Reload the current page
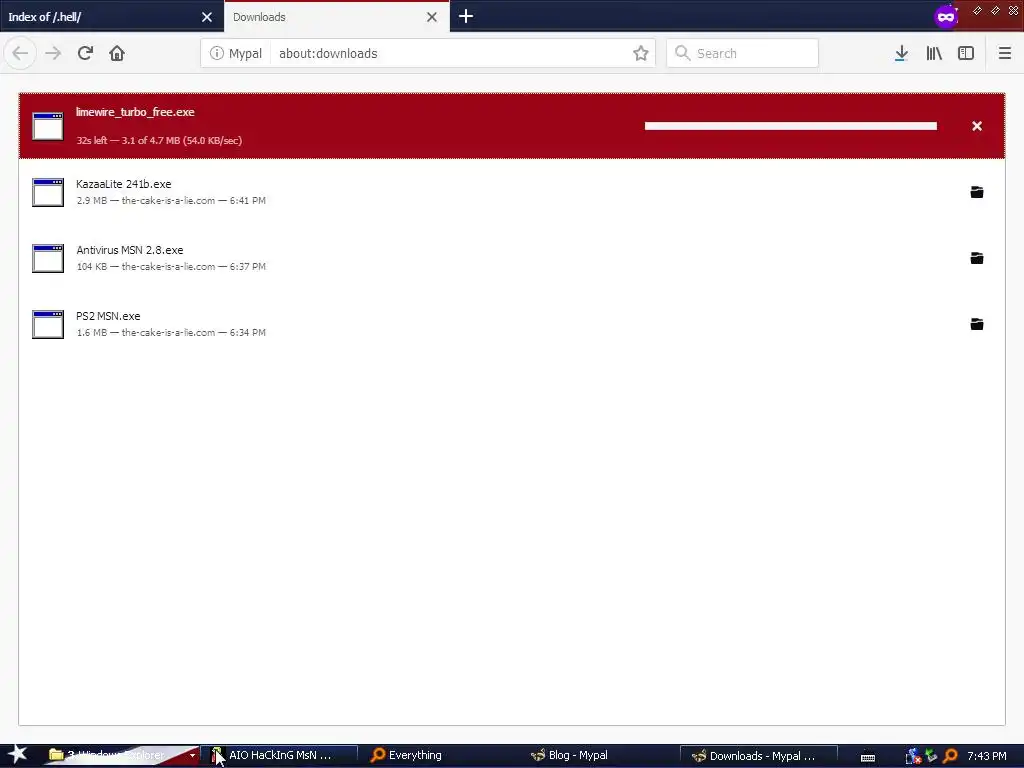This screenshot has height=768, width=1024. click(x=85, y=53)
